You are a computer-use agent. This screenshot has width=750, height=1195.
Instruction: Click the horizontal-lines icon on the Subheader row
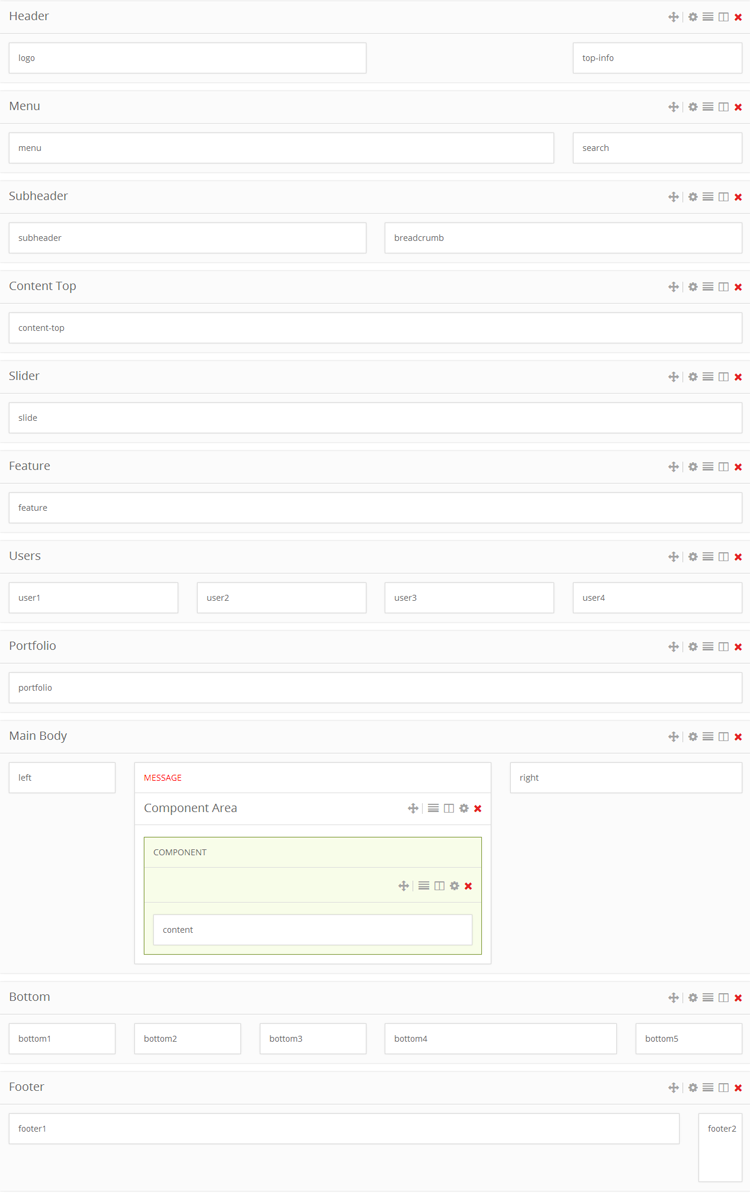pos(708,197)
